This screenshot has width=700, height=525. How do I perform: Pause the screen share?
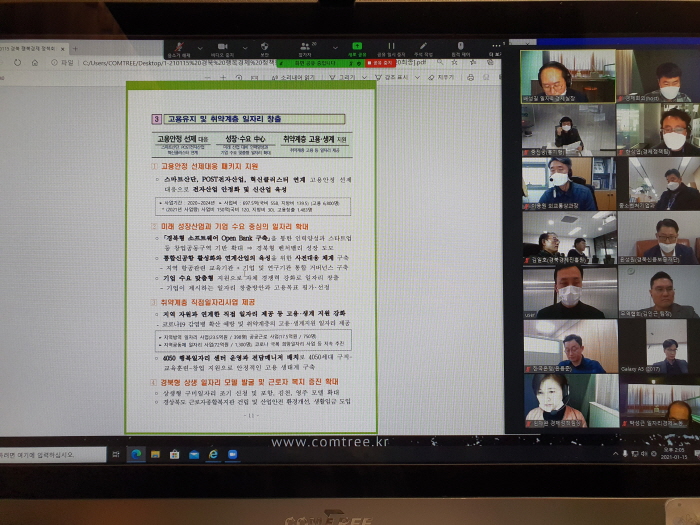(391, 49)
